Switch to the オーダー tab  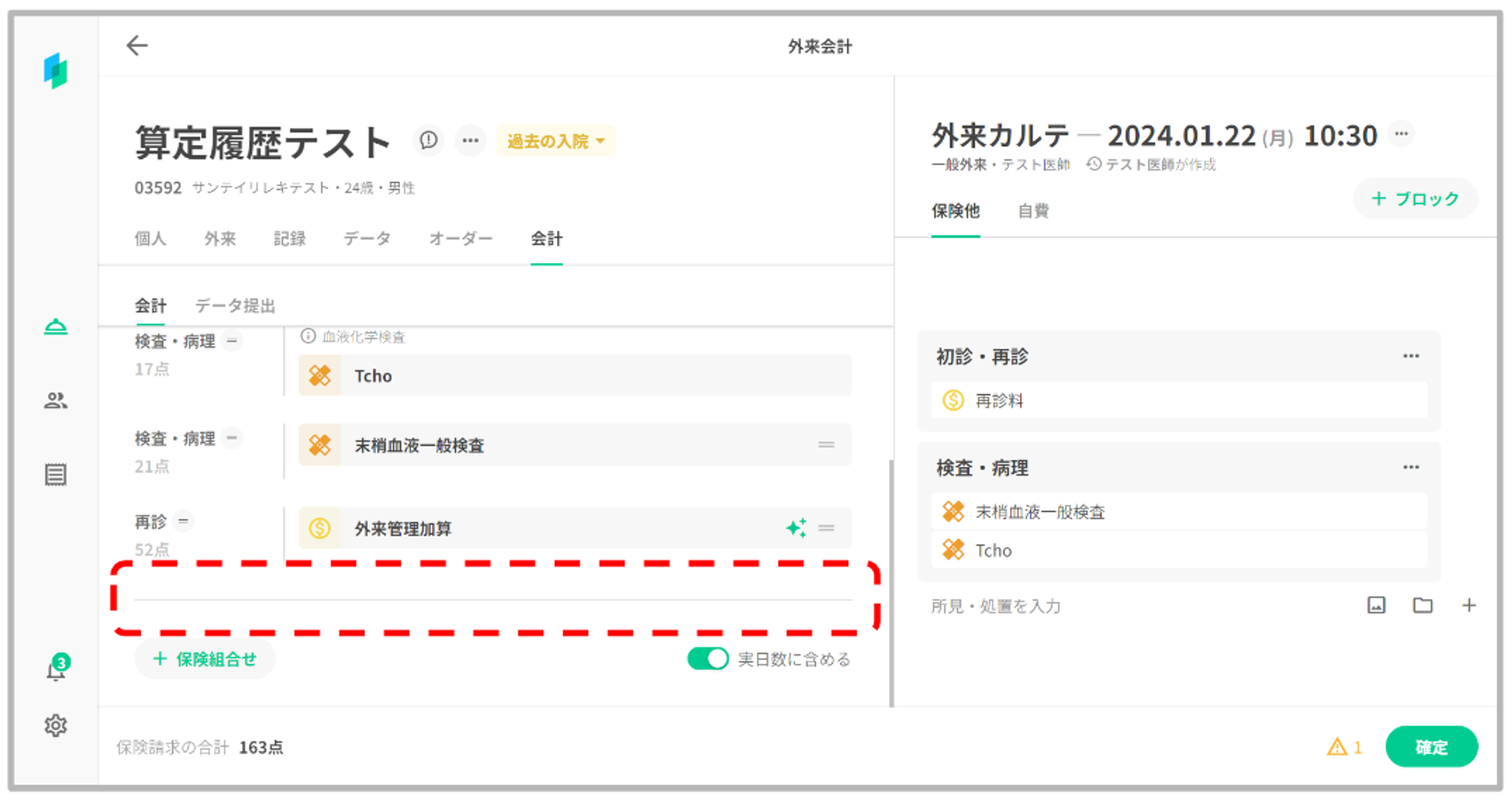[460, 239]
